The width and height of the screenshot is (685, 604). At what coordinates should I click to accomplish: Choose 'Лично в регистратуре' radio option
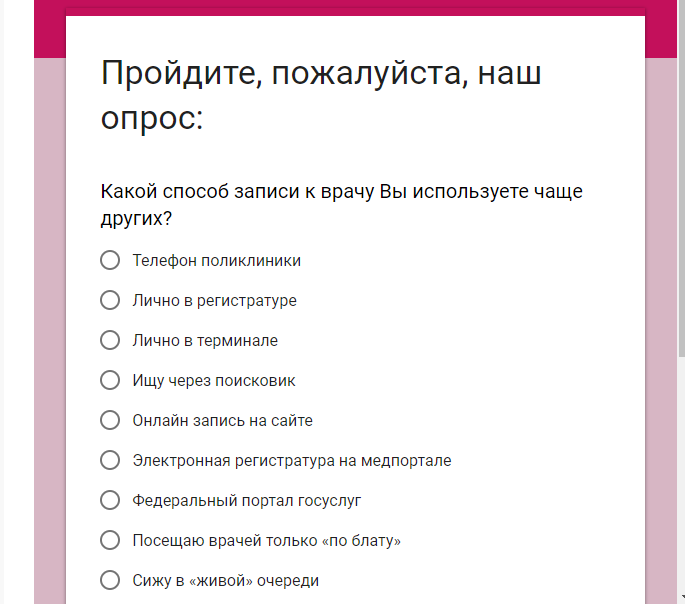[110, 300]
